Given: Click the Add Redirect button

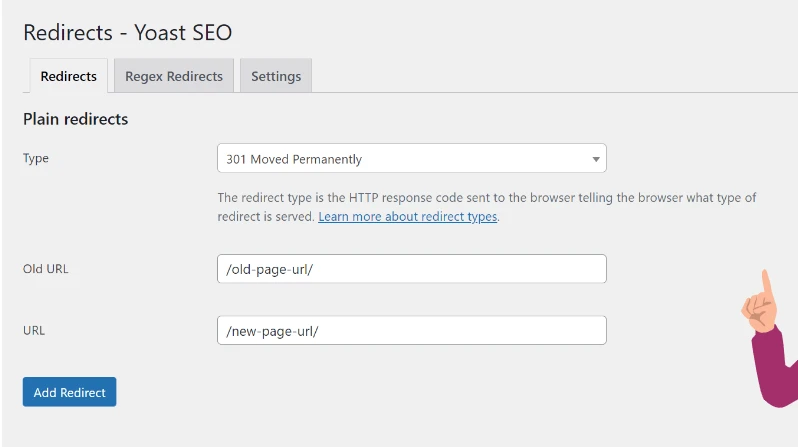Looking at the screenshot, I should (x=69, y=392).
